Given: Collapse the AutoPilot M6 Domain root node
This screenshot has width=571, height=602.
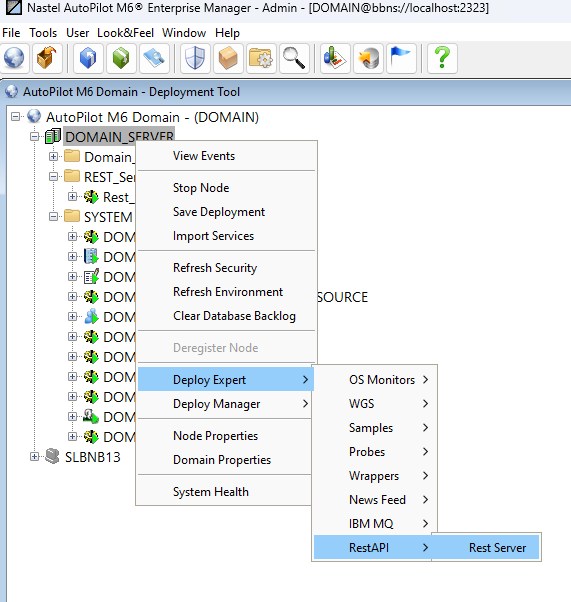Looking at the screenshot, I should click(x=15, y=116).
